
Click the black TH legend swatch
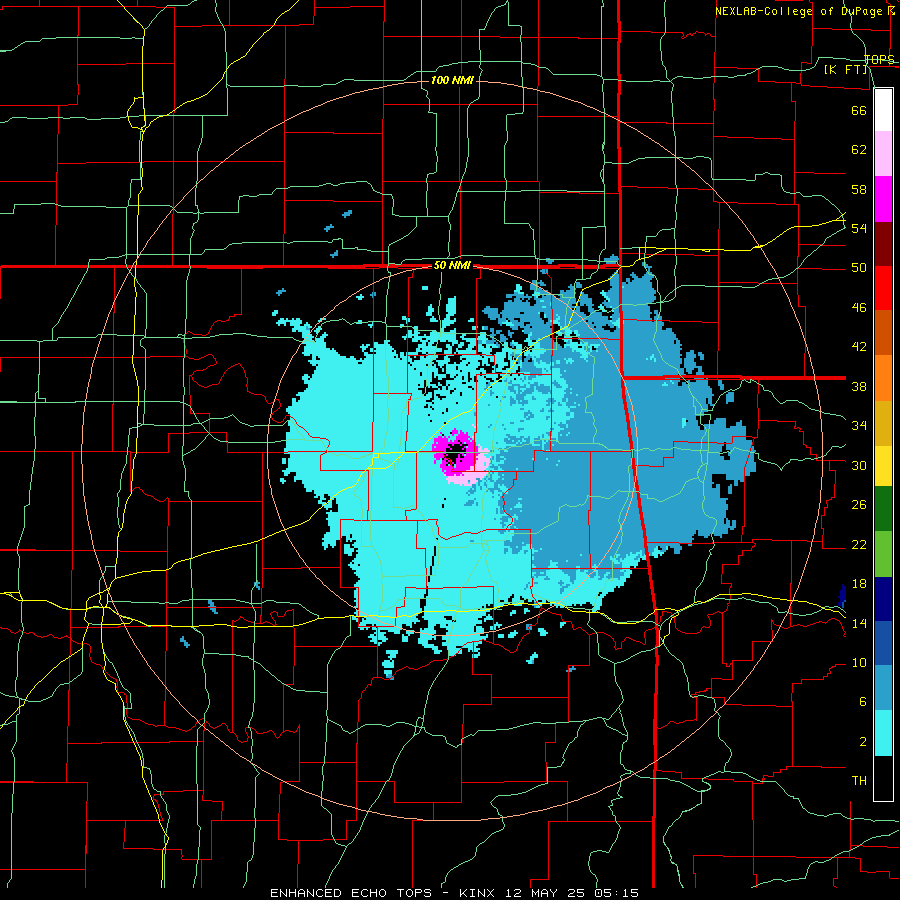pos(883,778)
